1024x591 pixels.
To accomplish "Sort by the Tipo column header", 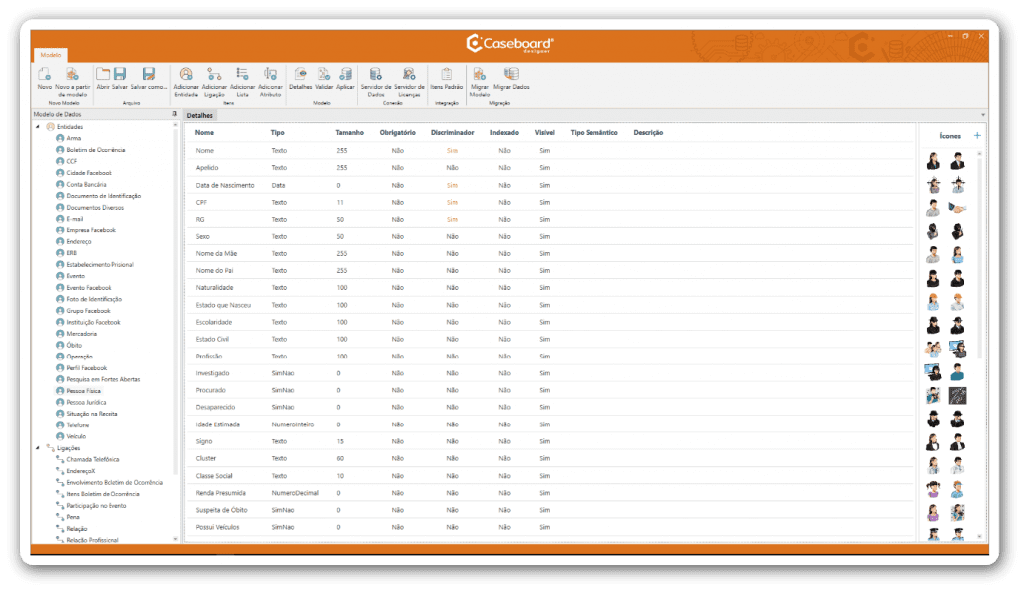I will pos(278,133).
